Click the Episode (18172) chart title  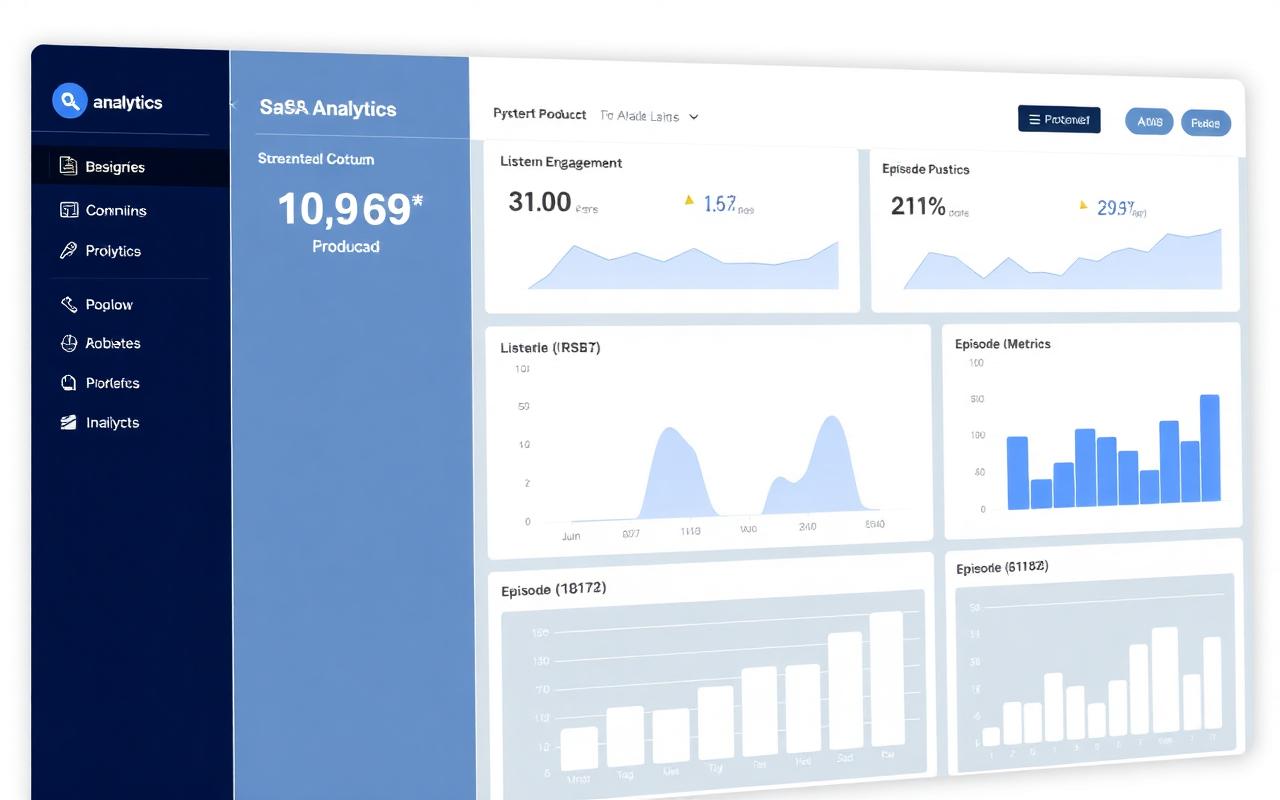coord(554,590)
